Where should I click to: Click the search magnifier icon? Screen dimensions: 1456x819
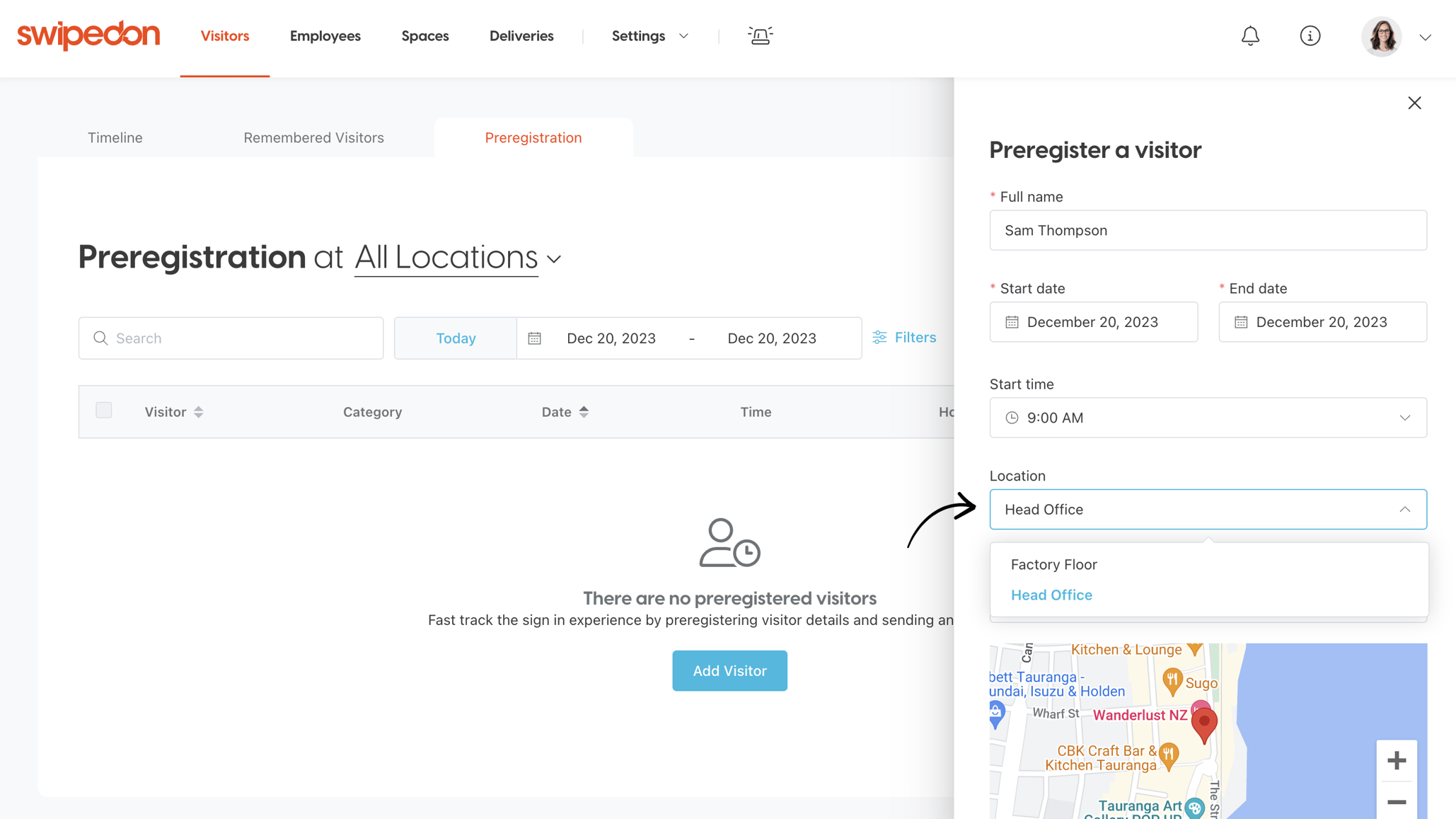pyautogui.click(x=101, y=338)
